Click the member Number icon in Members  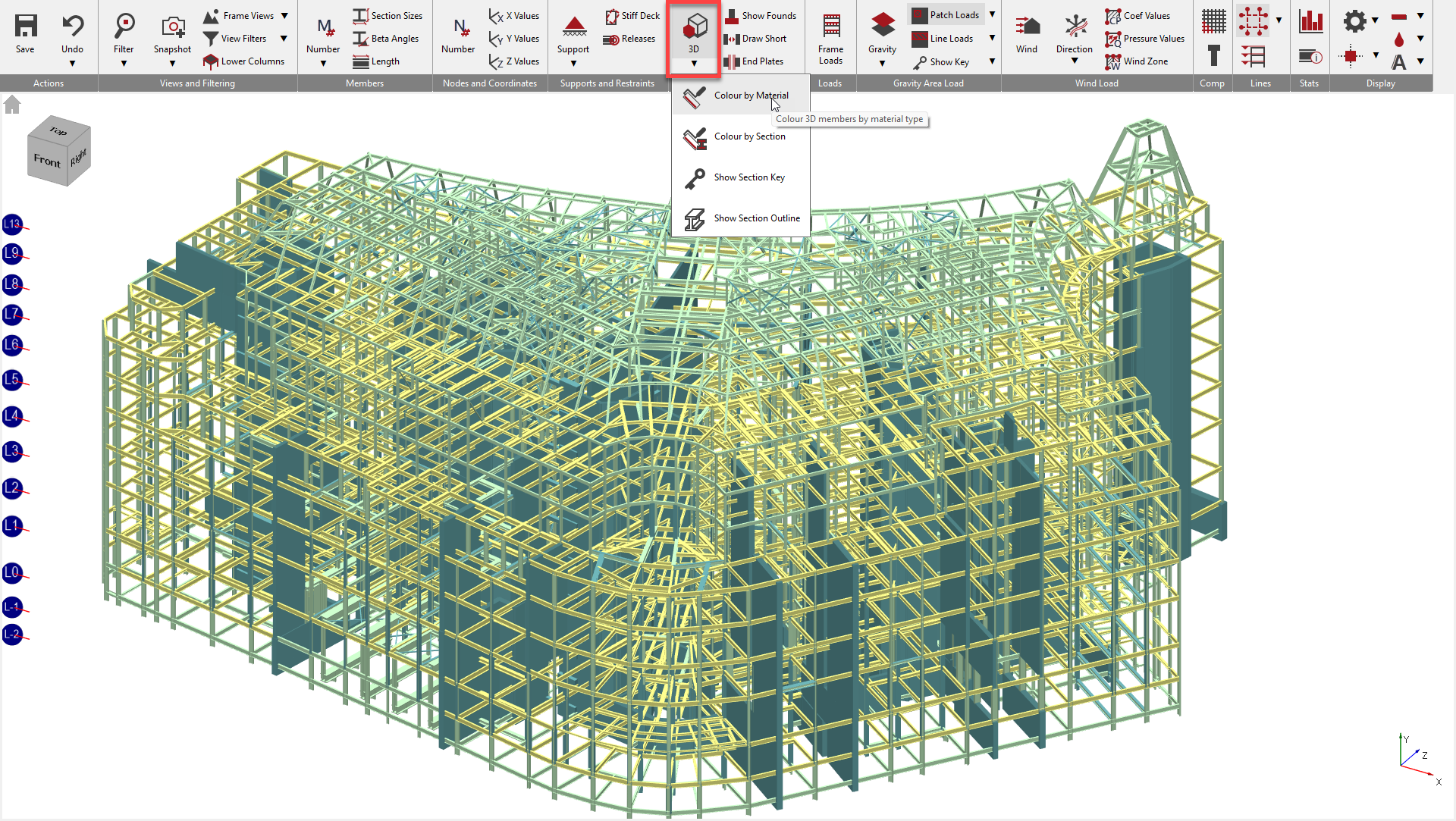[325, 27]
